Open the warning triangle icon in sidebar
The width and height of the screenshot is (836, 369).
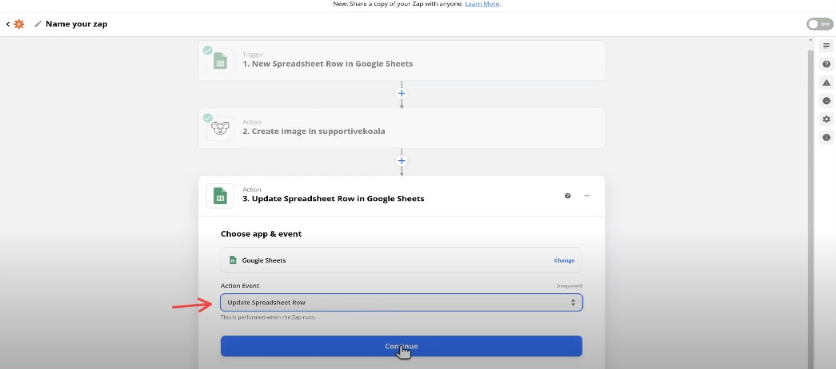[826, 83]
